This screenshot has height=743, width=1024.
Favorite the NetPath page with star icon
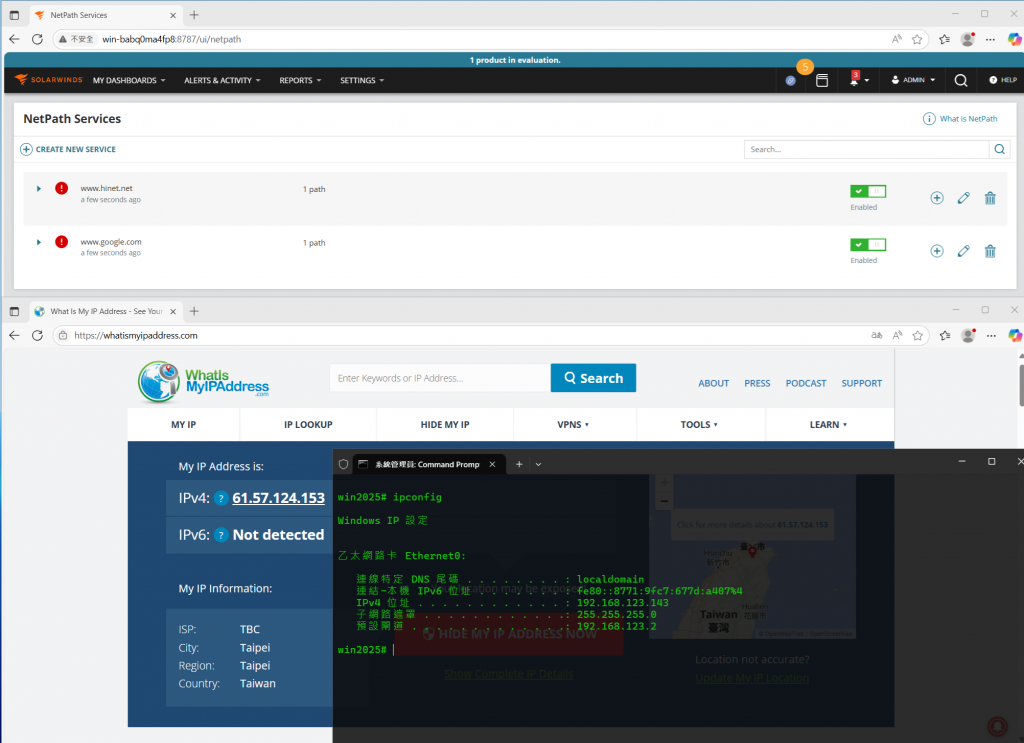pyautogui.click(x=917, y=39)
